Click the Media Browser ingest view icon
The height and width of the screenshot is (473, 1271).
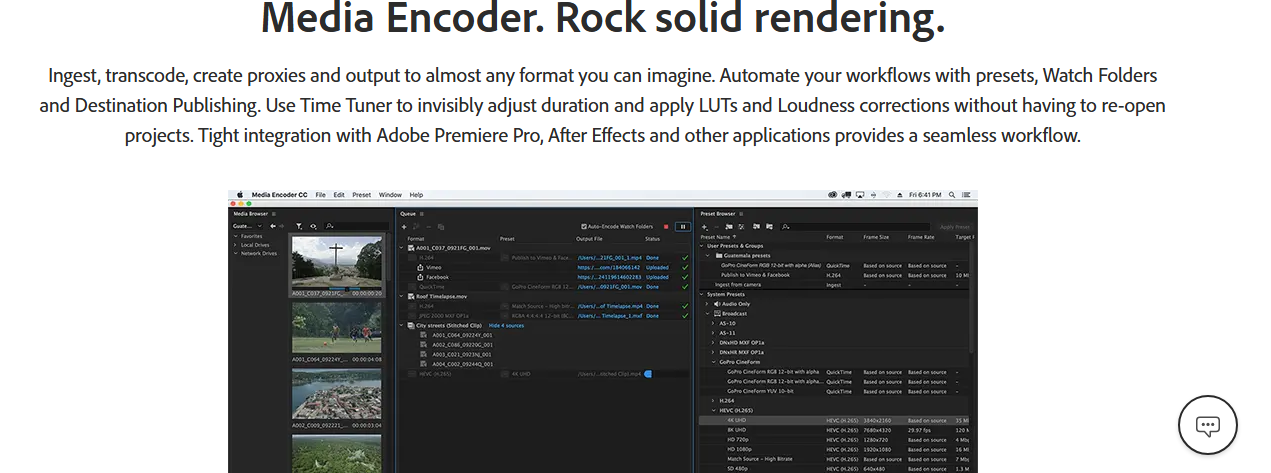click(x=313, y=226)
